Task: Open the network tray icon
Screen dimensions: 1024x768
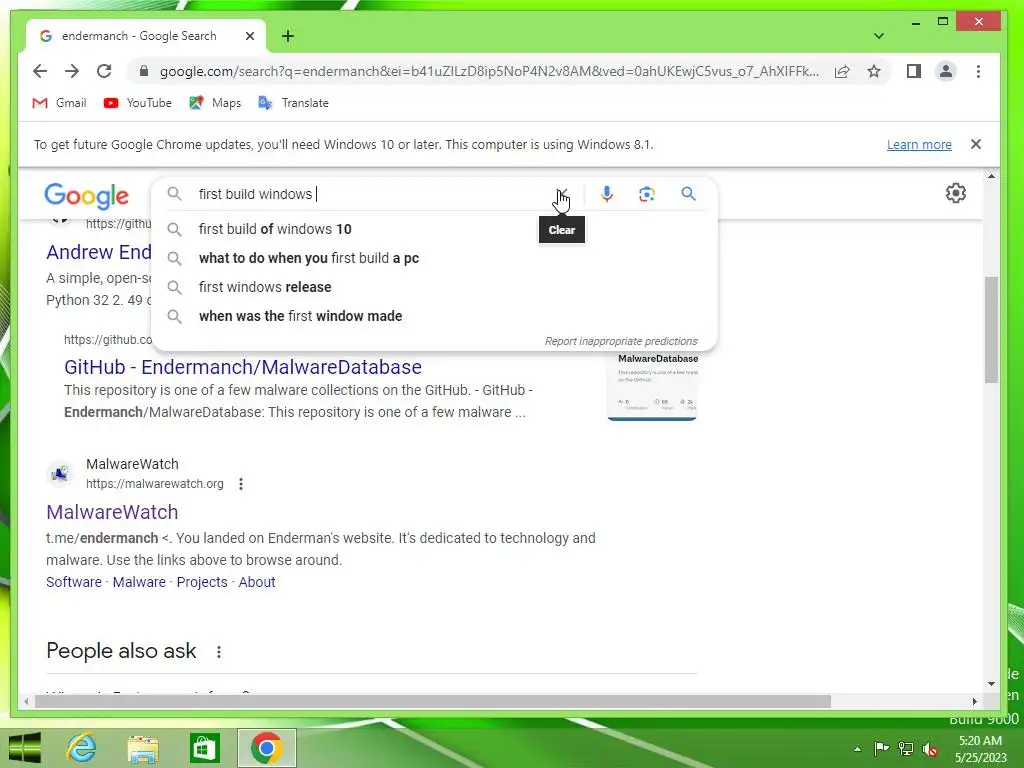Action: (x=906, y=749)
